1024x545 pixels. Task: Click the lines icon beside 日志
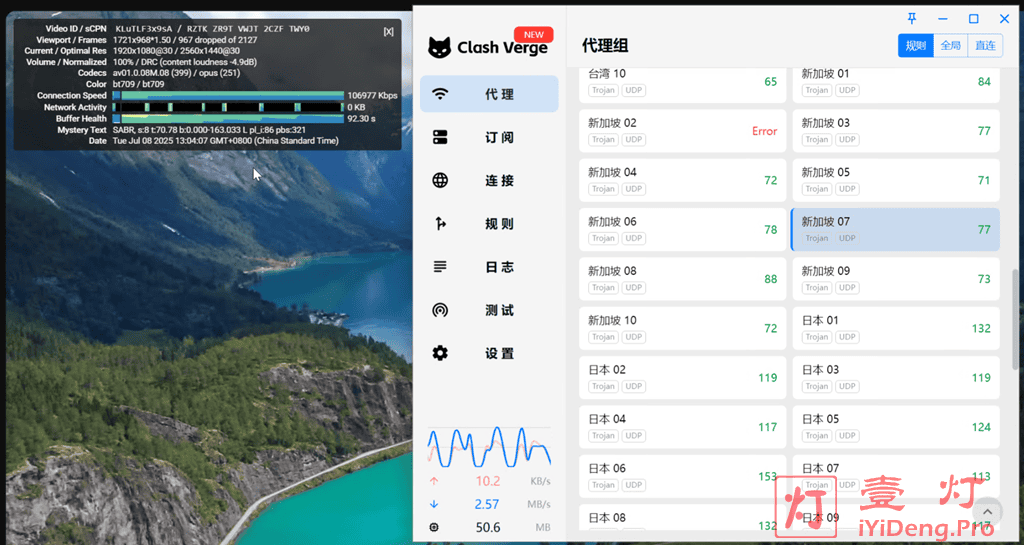pyautogui.click(x=440, y=267)
